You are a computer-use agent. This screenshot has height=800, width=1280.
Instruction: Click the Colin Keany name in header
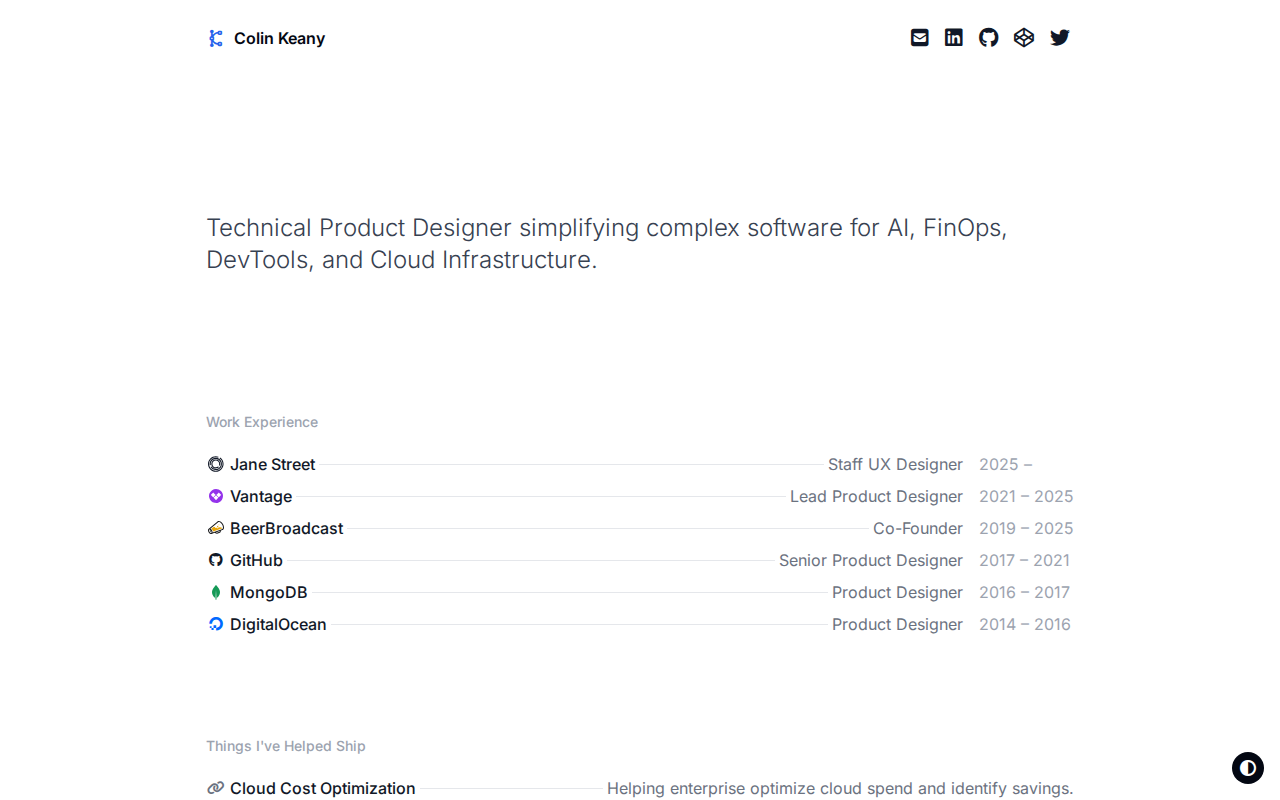(x=279, y=39)
